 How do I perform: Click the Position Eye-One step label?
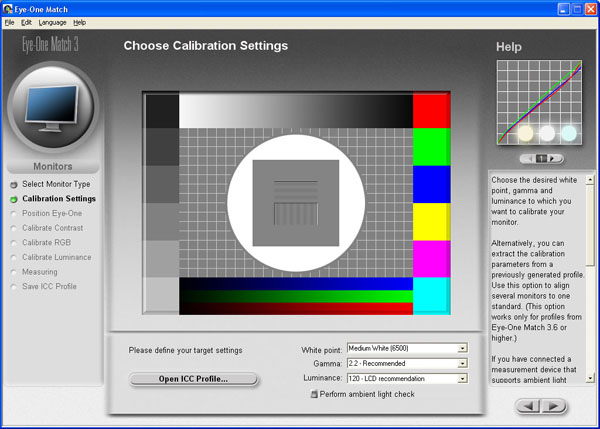pyautogui.click(x=52, y=213)
